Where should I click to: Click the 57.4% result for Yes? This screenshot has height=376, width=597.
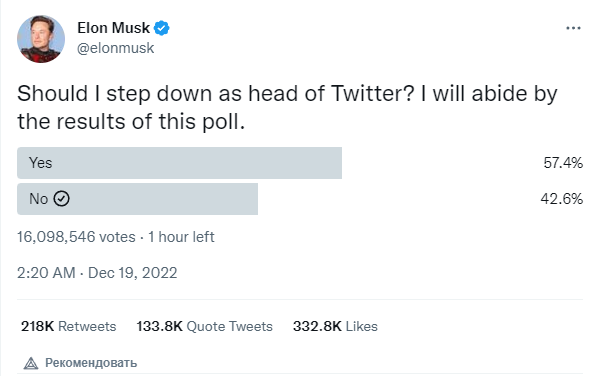pyautogui.click(x=563, y=163)
